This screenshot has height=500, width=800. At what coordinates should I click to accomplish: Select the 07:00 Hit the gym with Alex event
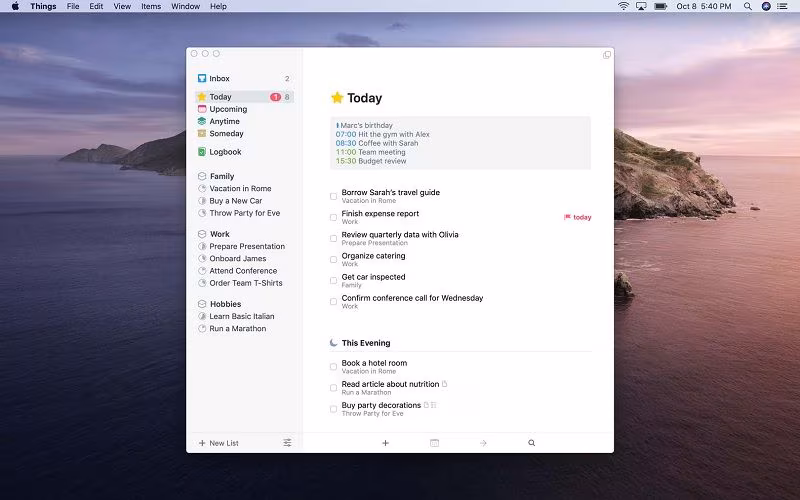[383, 134]
